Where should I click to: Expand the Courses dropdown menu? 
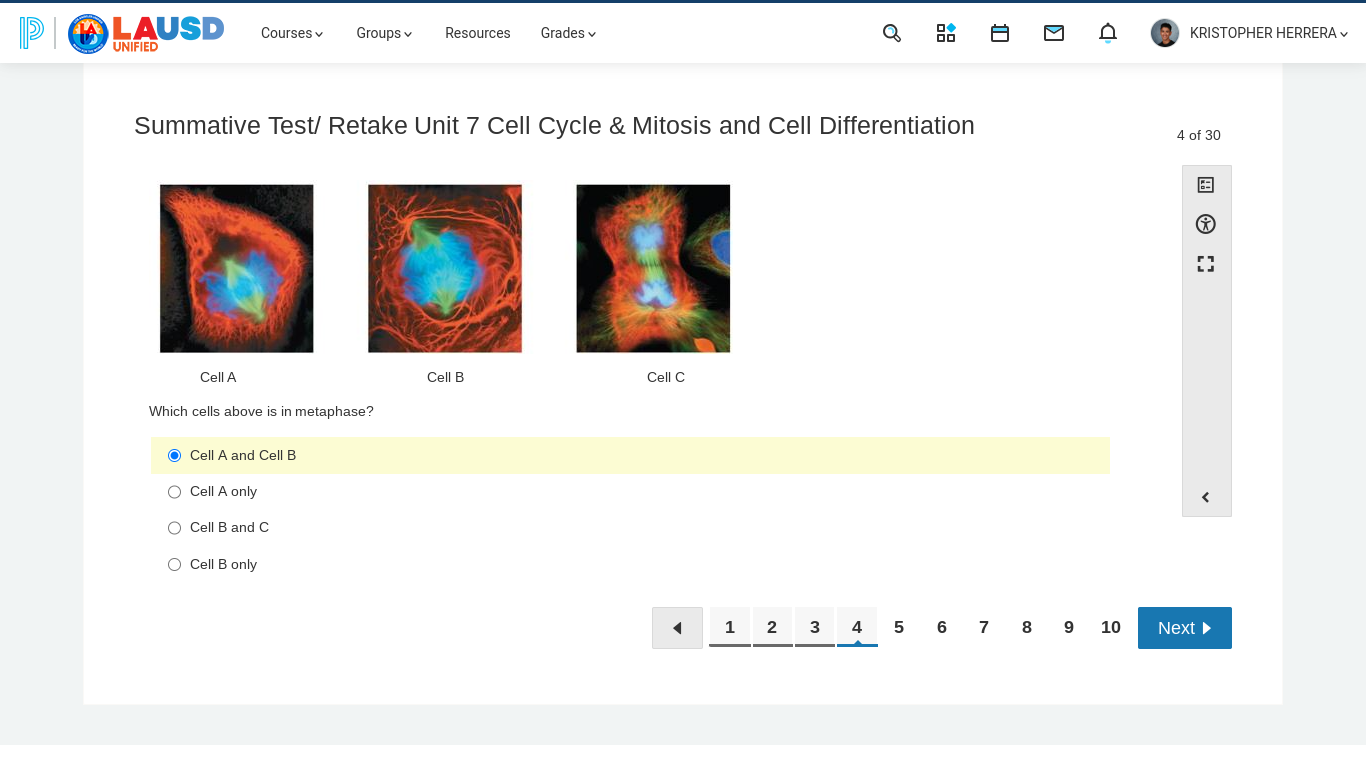pyautogui.click(x=292, y=33)
